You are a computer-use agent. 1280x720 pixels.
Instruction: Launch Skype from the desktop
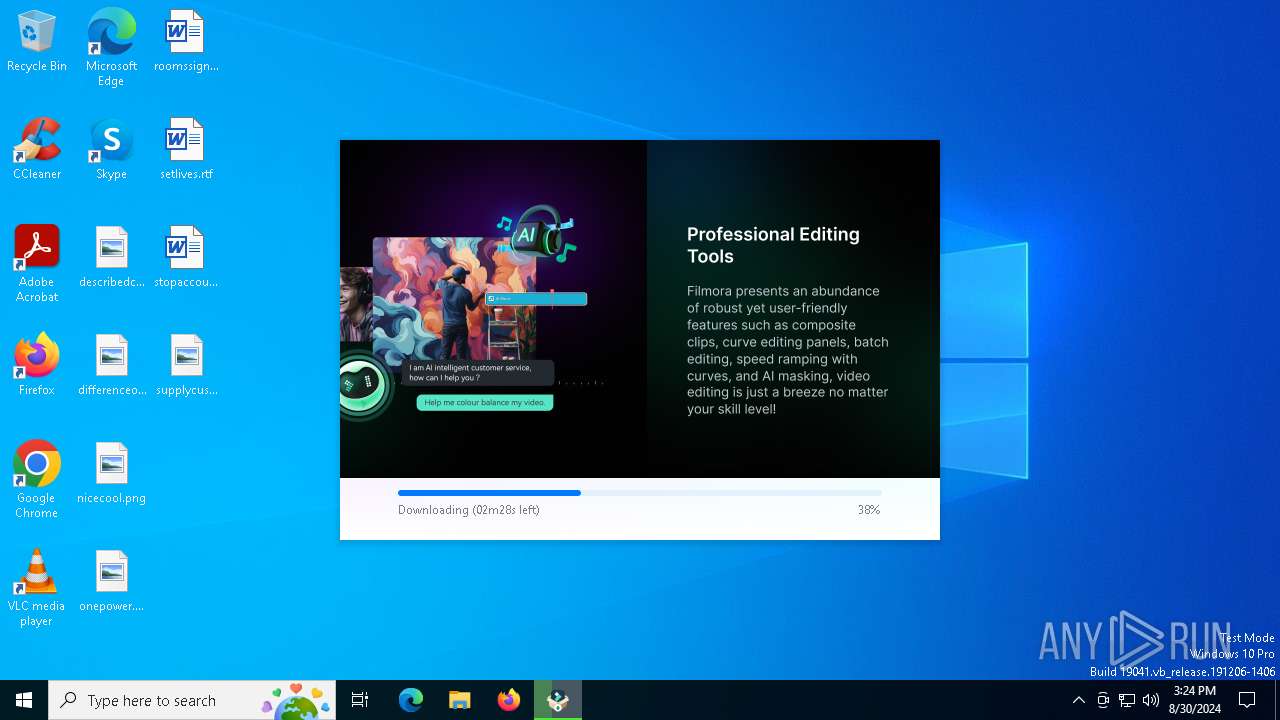(111, 150)
